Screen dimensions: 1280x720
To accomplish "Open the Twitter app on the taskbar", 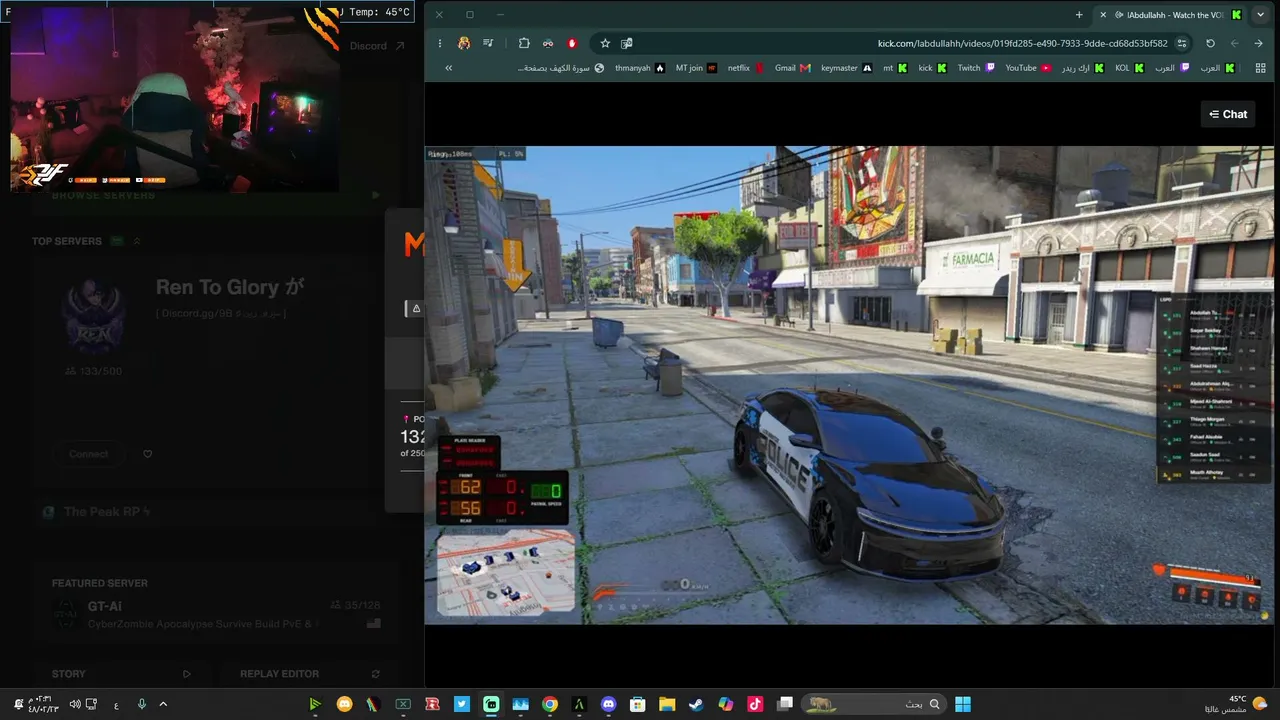I will coord(462,704).
